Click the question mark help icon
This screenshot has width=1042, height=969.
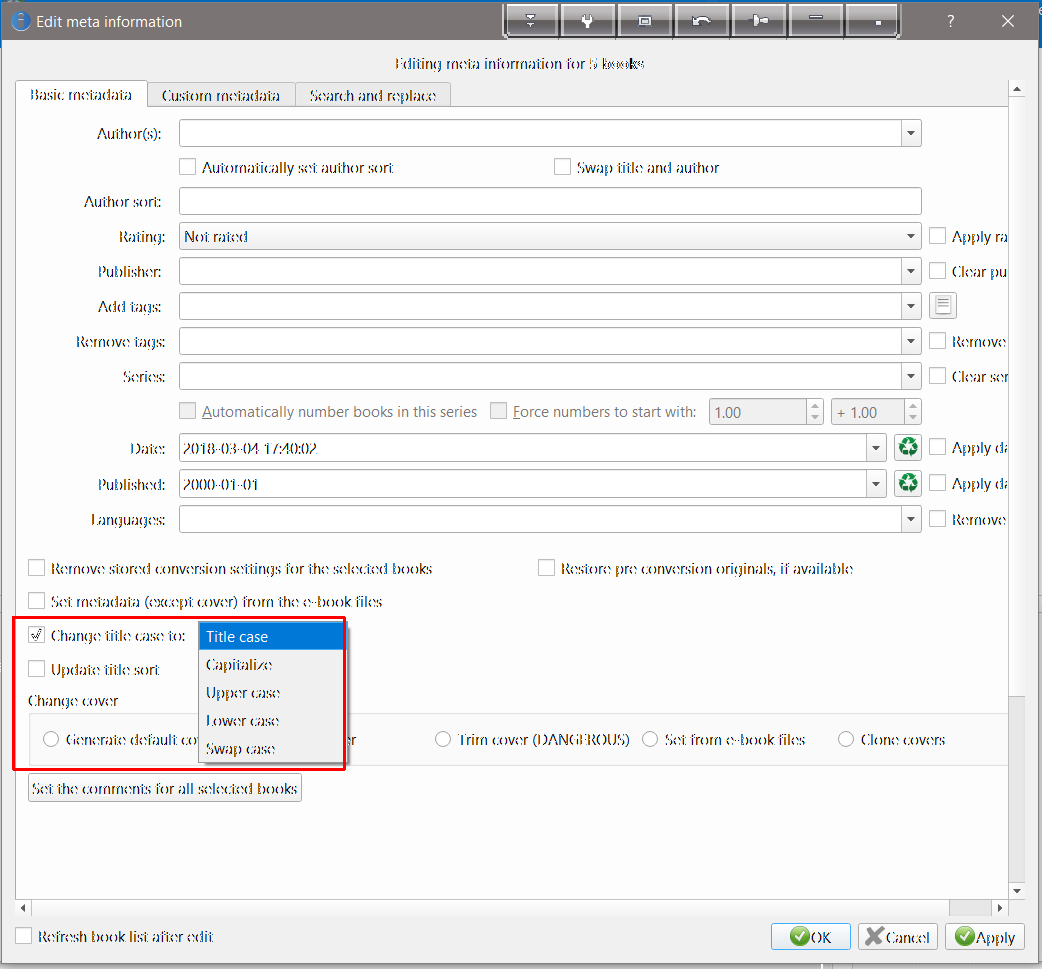tap(950, 21)
